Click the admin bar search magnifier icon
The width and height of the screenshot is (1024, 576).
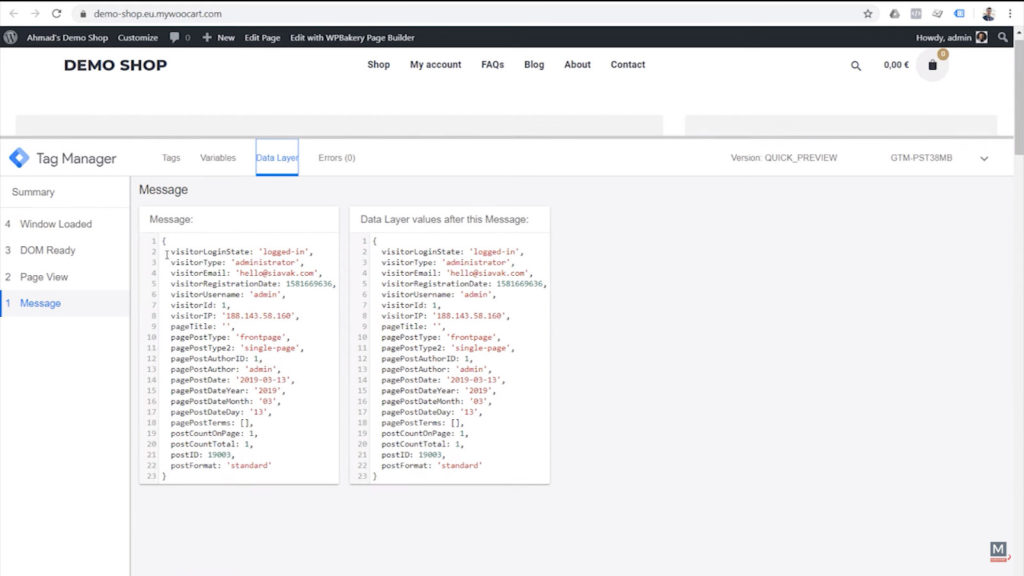1004,37
